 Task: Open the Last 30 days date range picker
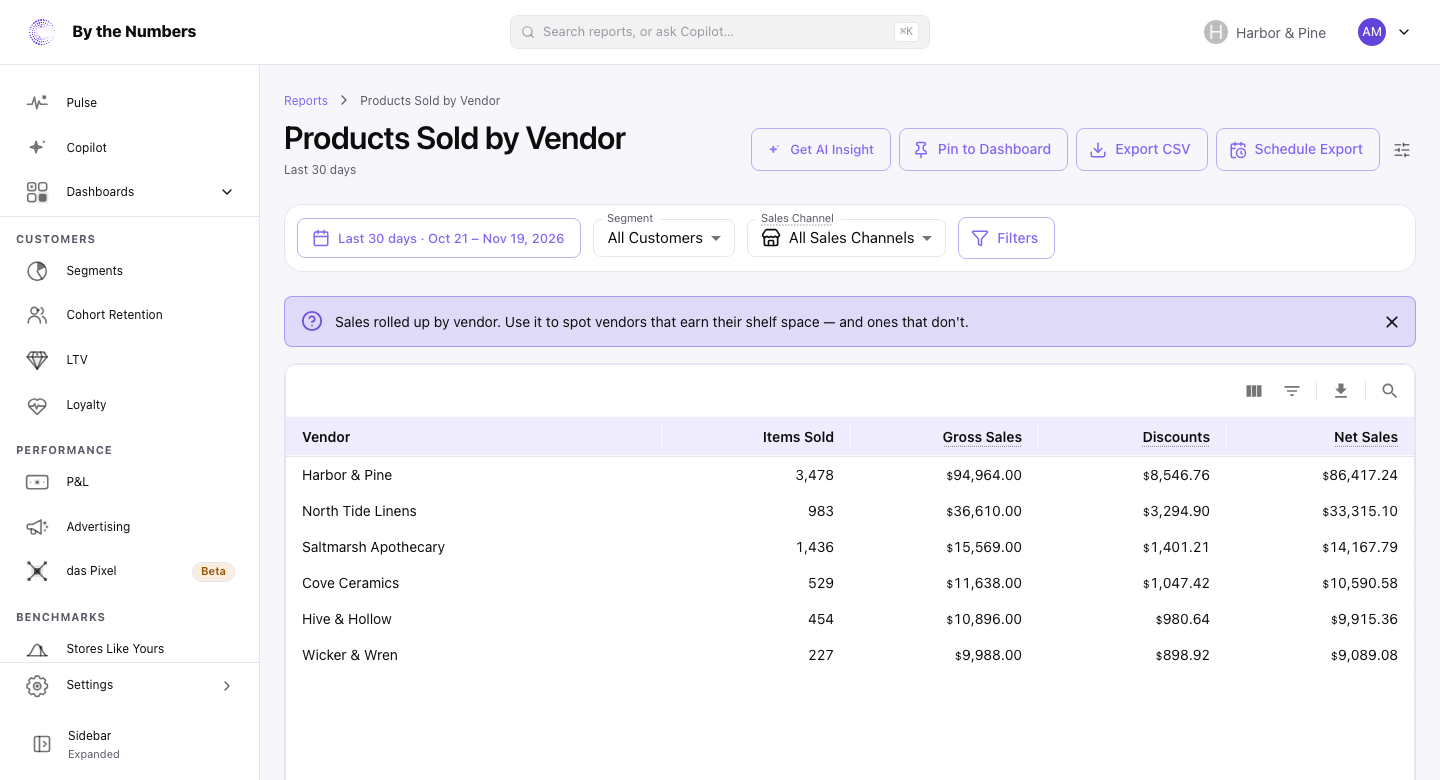pos(439,238)
